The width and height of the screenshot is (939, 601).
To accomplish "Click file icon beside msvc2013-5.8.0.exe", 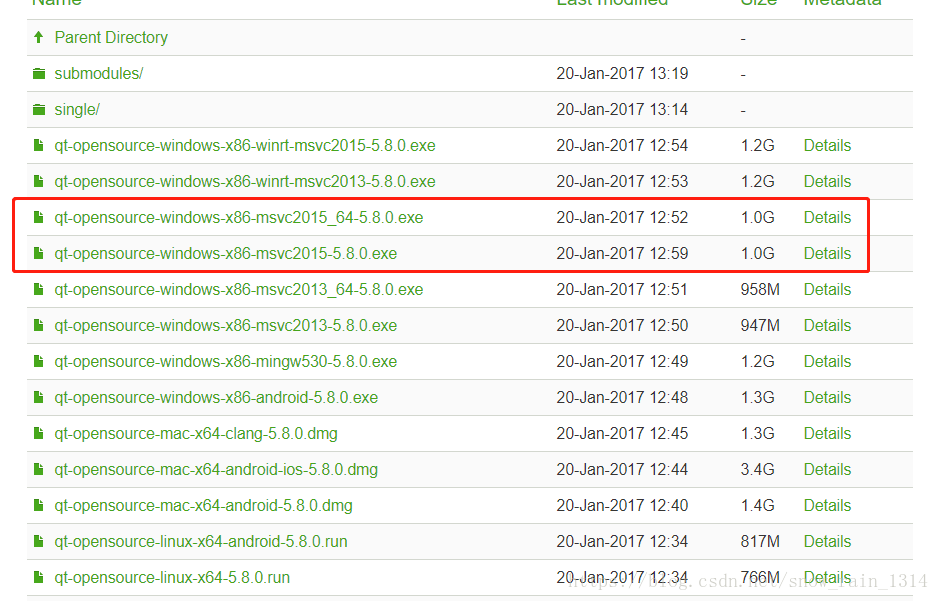I will 39,326.
